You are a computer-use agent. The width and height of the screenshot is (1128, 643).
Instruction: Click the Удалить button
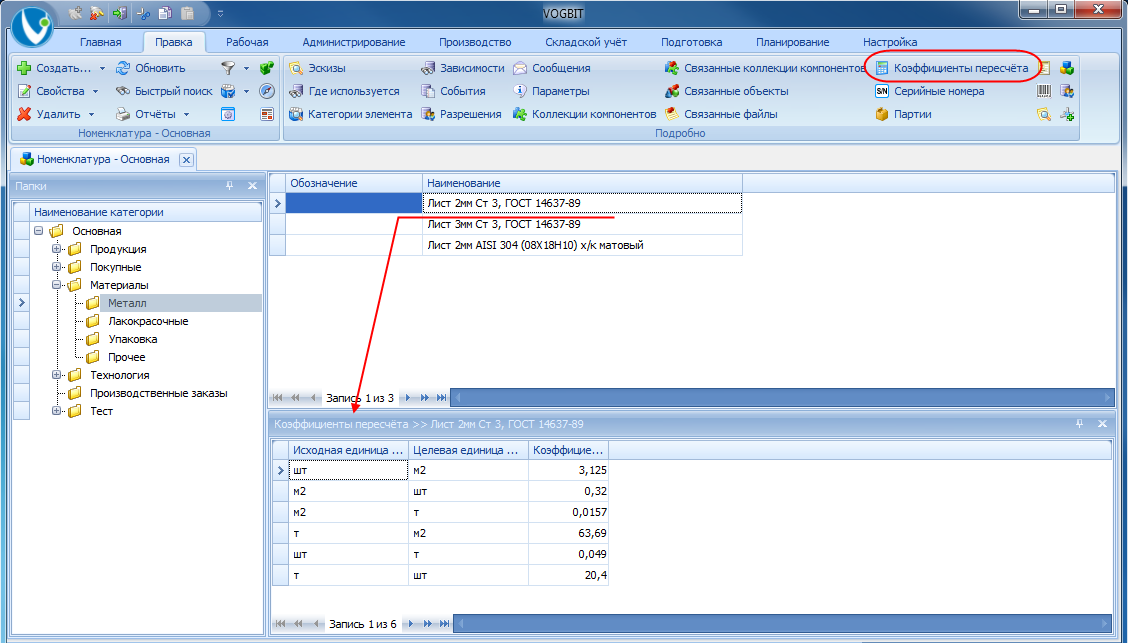tap(49, 114)
